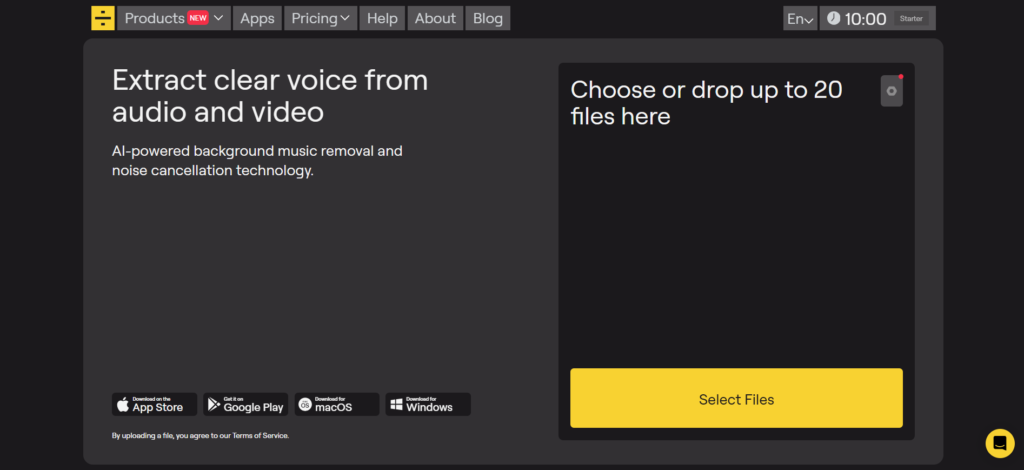Click the yellow site logo icon
Viewport: 1024px width, 470px height.
click(x=102, y=18)
